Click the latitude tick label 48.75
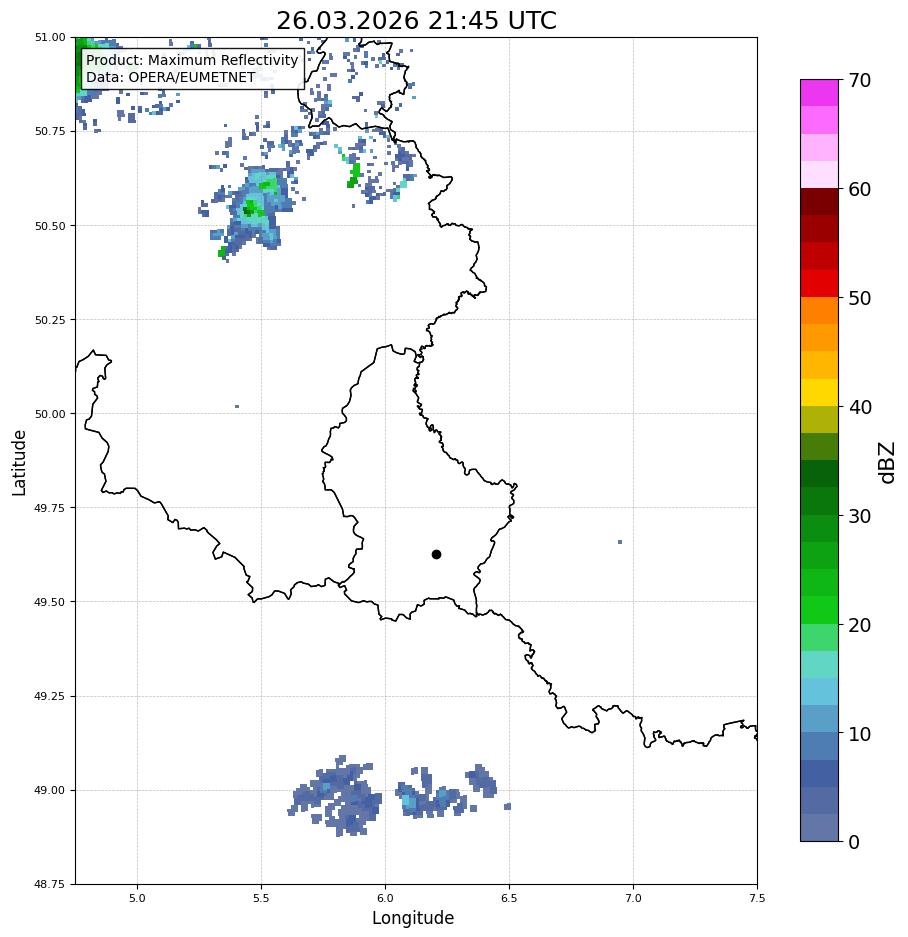 point(50,884)
